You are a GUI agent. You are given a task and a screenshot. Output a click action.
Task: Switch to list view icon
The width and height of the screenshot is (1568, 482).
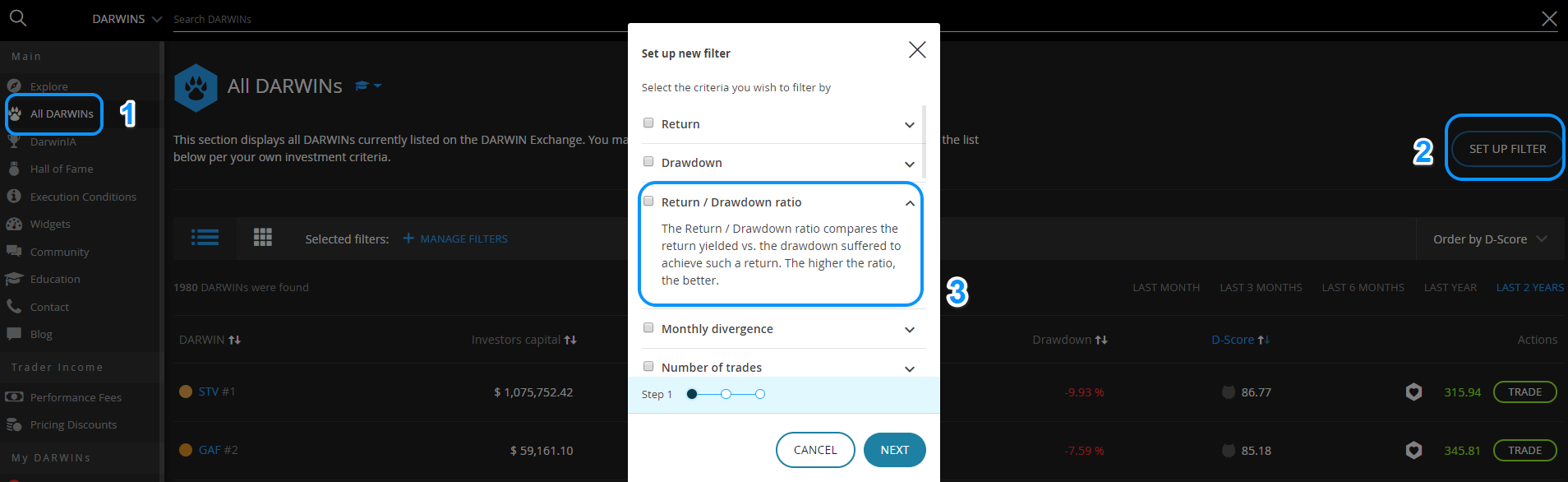click(205, 238)
